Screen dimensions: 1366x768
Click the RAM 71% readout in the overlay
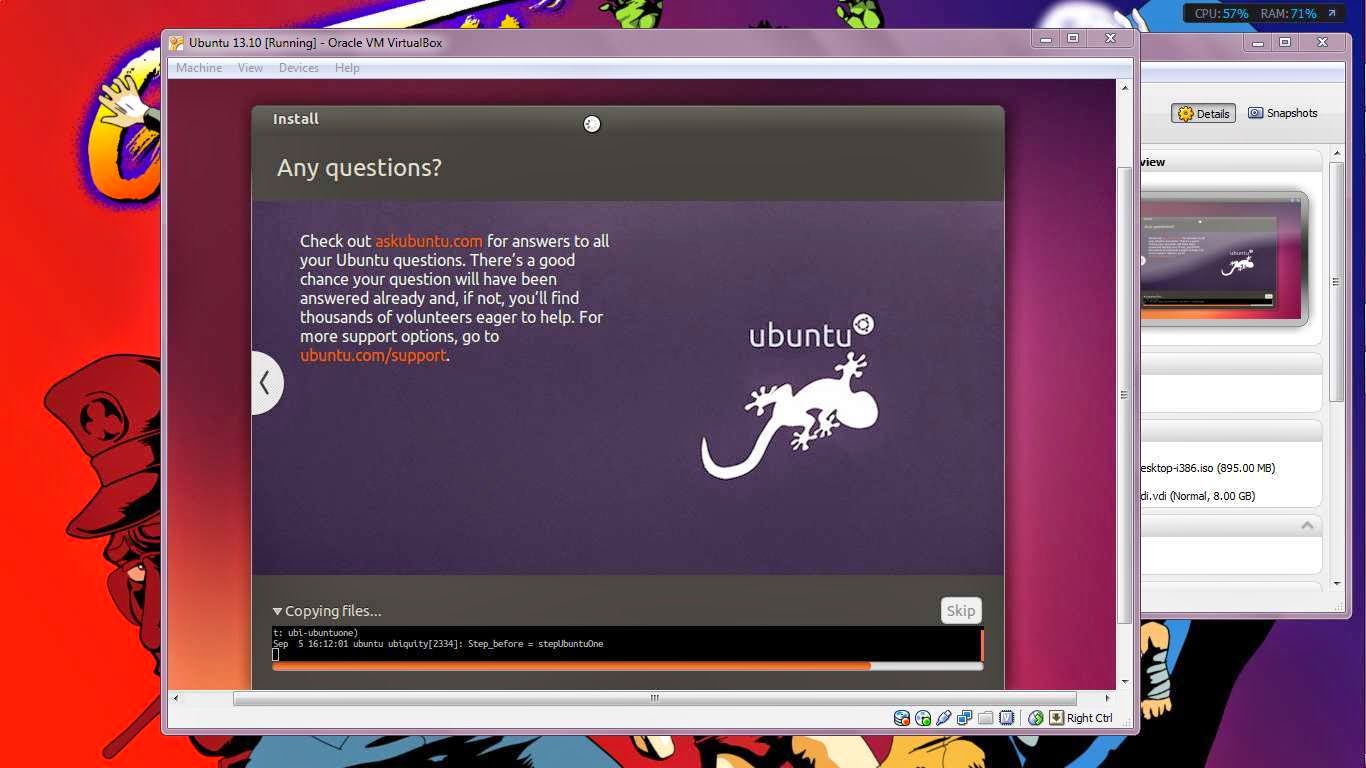pyautogui.click(x=1288, y=14)
